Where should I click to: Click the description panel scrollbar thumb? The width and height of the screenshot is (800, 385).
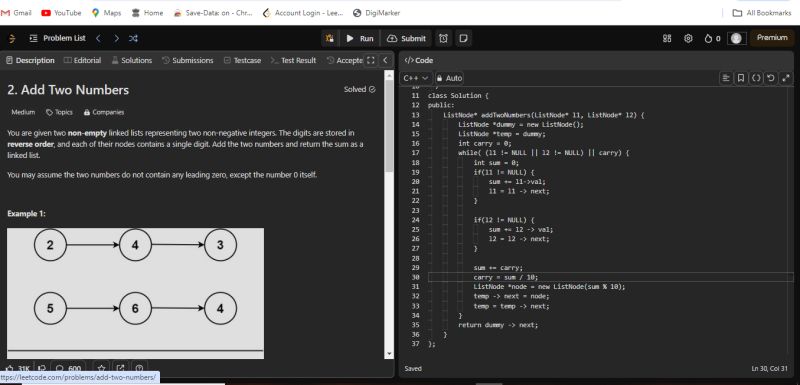pos(389,126)
